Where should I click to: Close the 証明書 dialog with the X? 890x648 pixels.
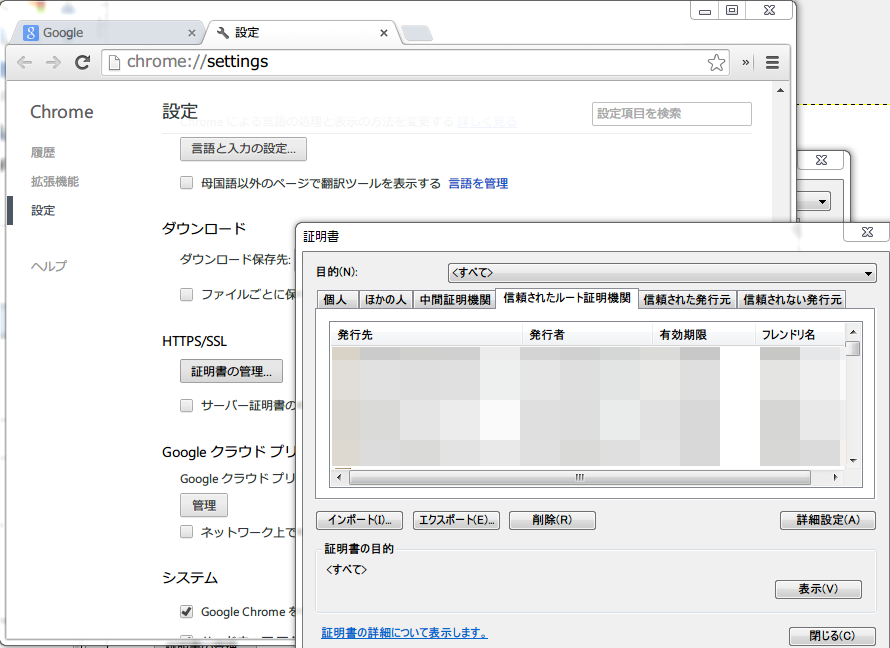867,232
